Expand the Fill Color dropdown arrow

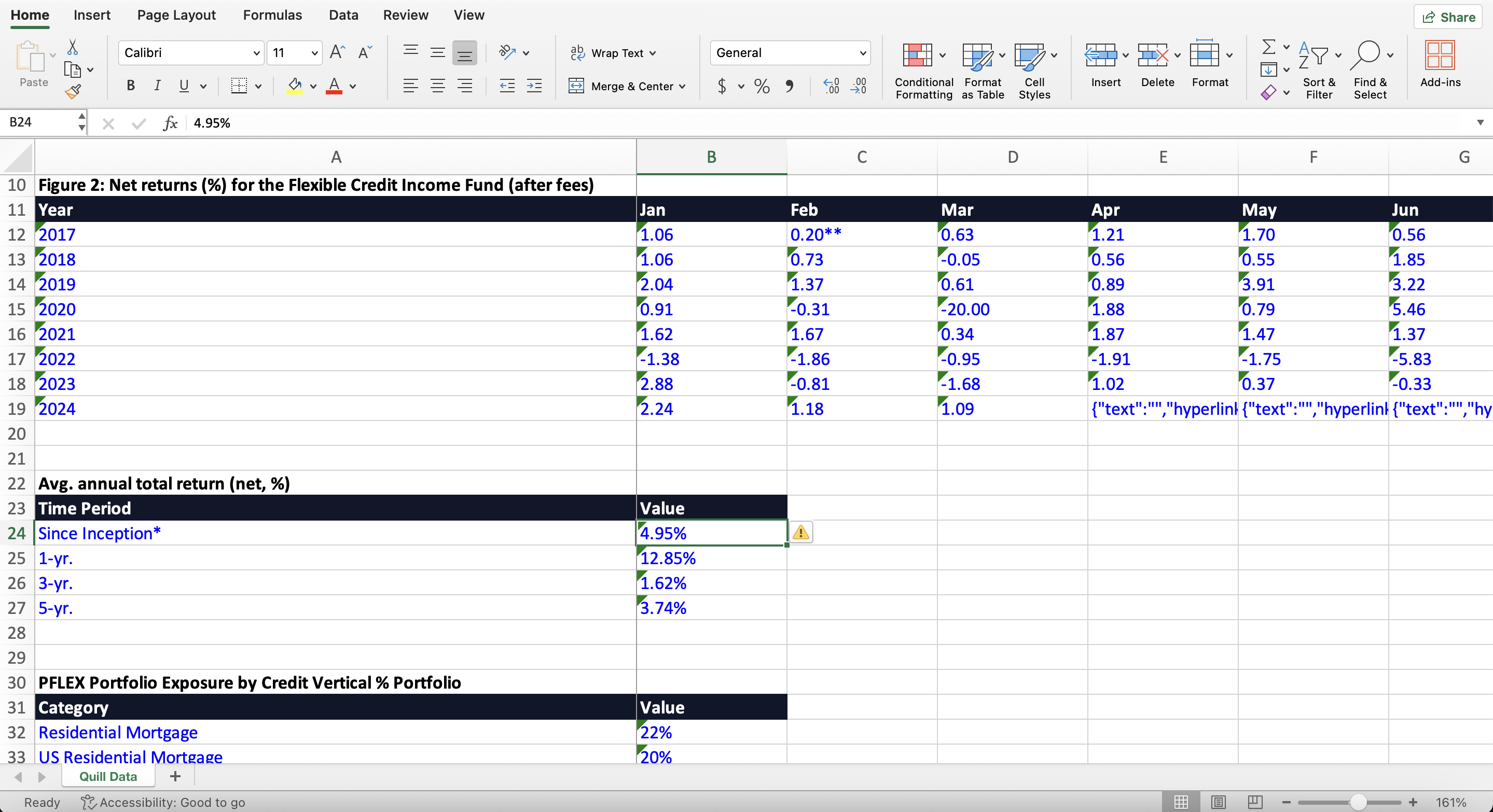(313, 86)
